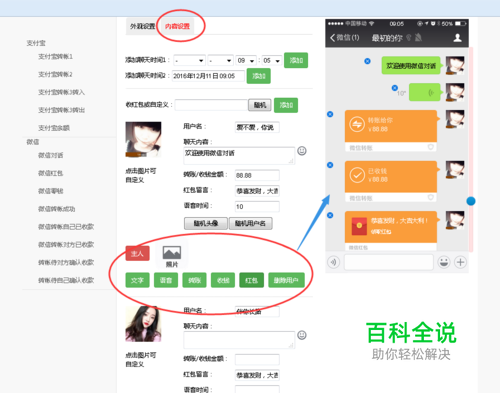Click the amount field showing 88.88
The width and height of the screenshot is (500, 393).
click(257, 175)
